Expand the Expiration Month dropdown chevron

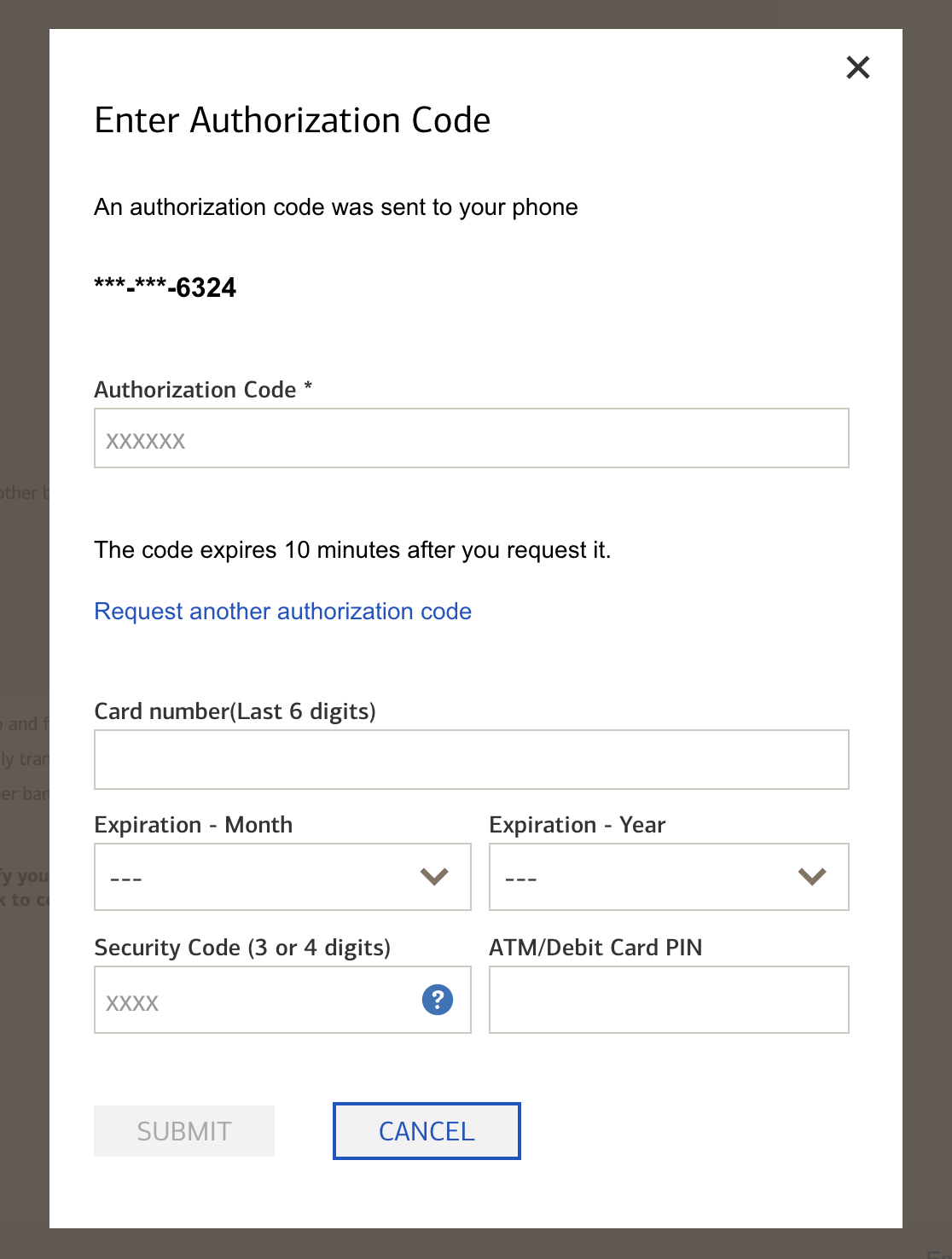tap(434, 877)
